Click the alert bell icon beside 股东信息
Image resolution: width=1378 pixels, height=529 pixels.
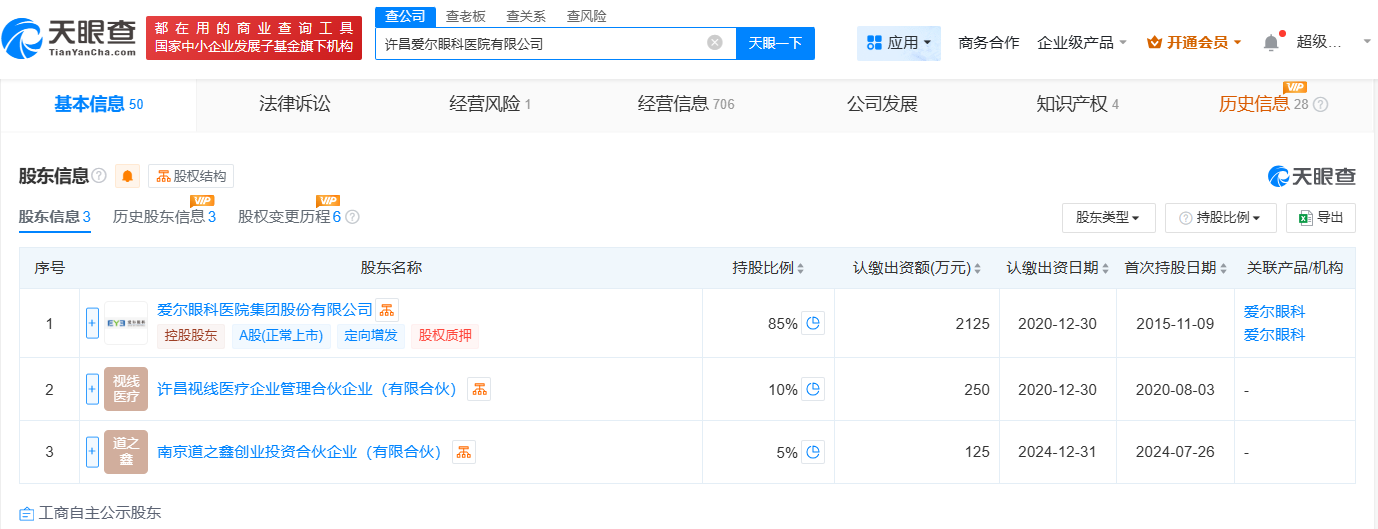128,176
